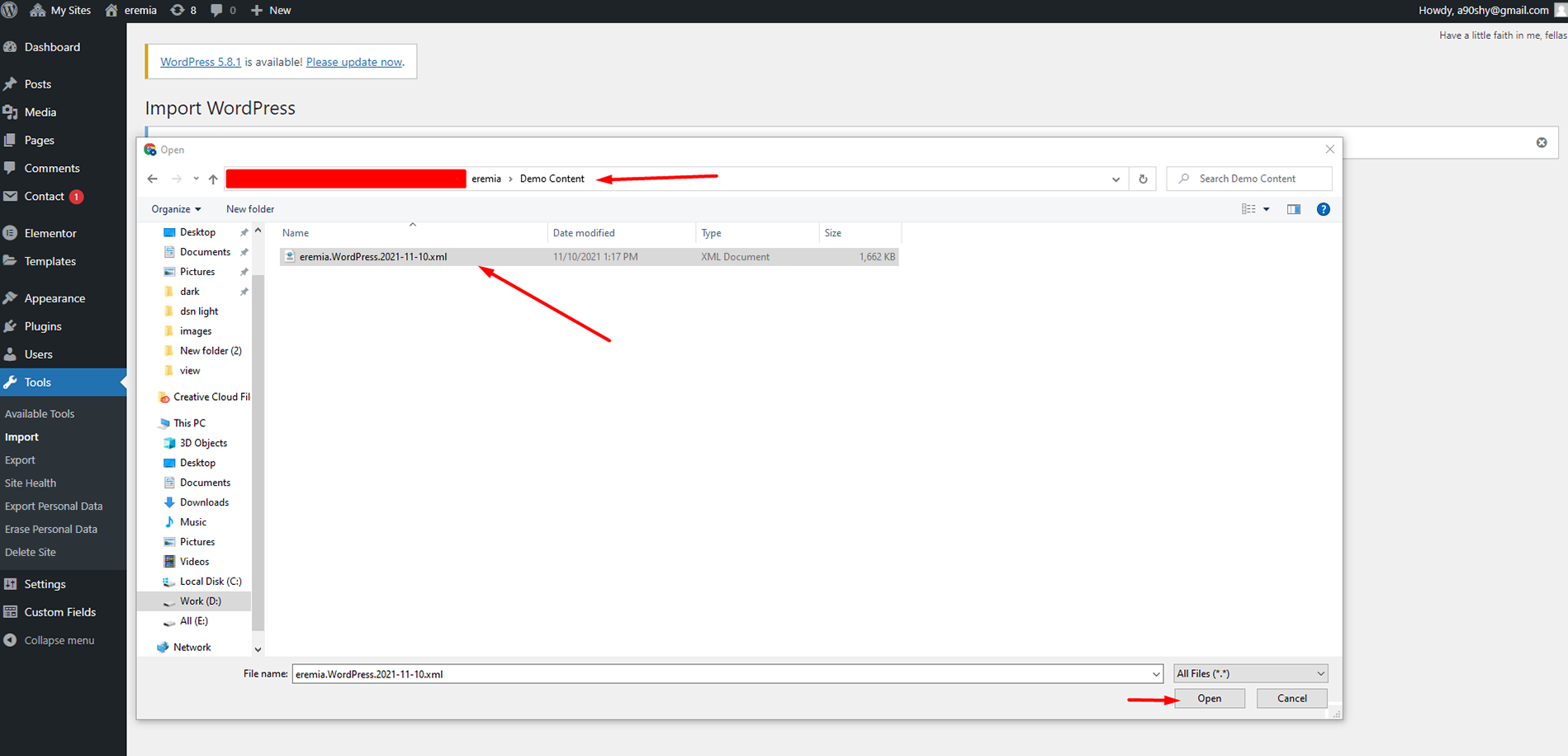The height and width of the screenshot is (756, 1568).
Task: Select eremia.WordPress.2021-11-10.xml file
Action: click(373, 257)
